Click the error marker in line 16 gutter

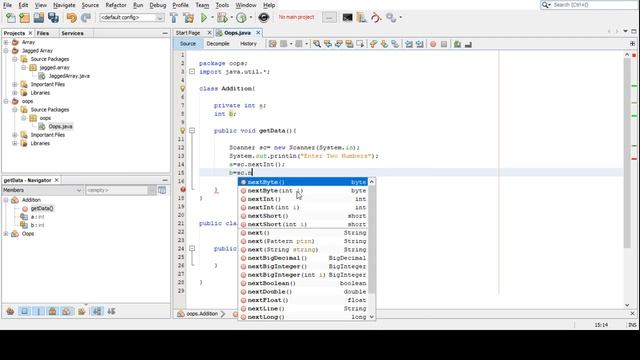point(183,189)
